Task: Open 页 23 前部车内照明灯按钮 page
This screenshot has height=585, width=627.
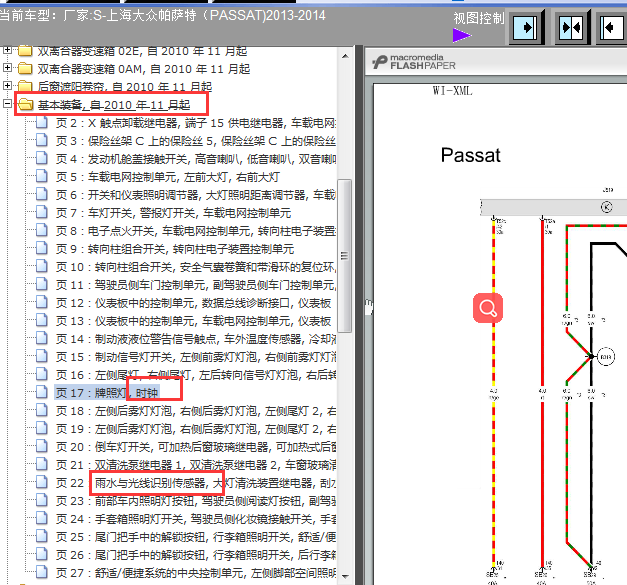Action: coord(196,501)
